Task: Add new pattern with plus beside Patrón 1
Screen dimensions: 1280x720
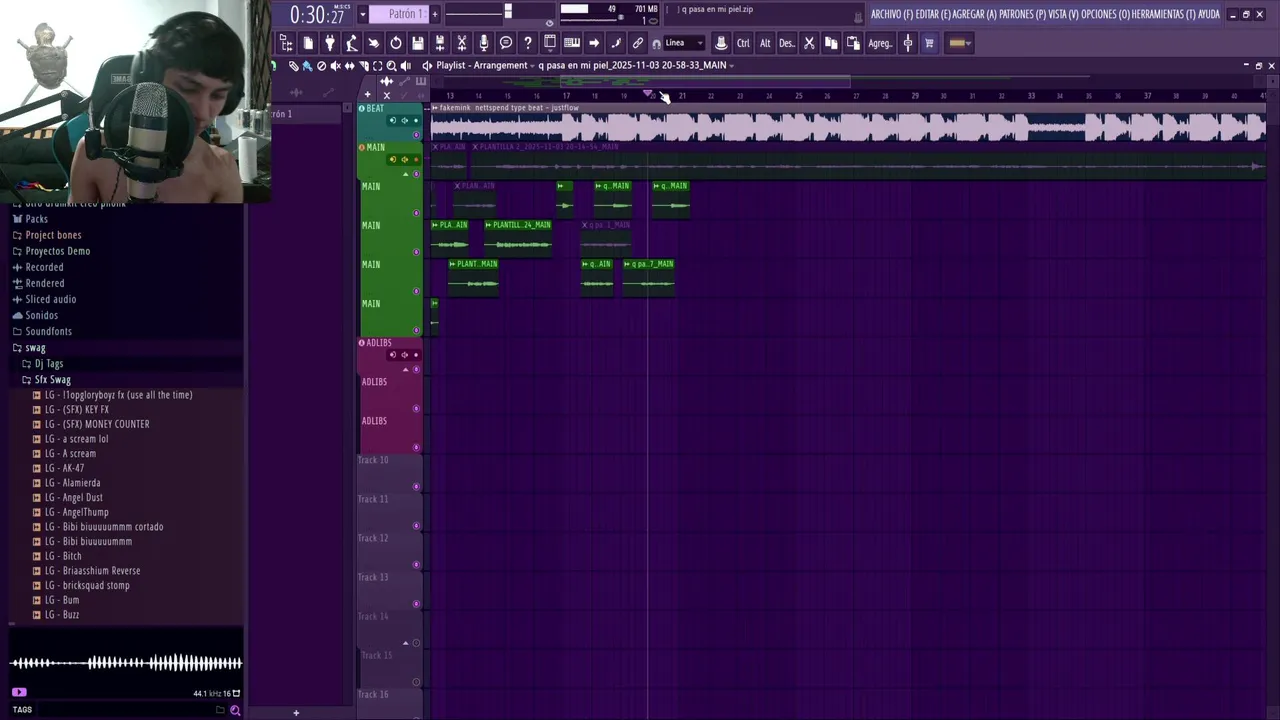Action: tap(436, 14)
